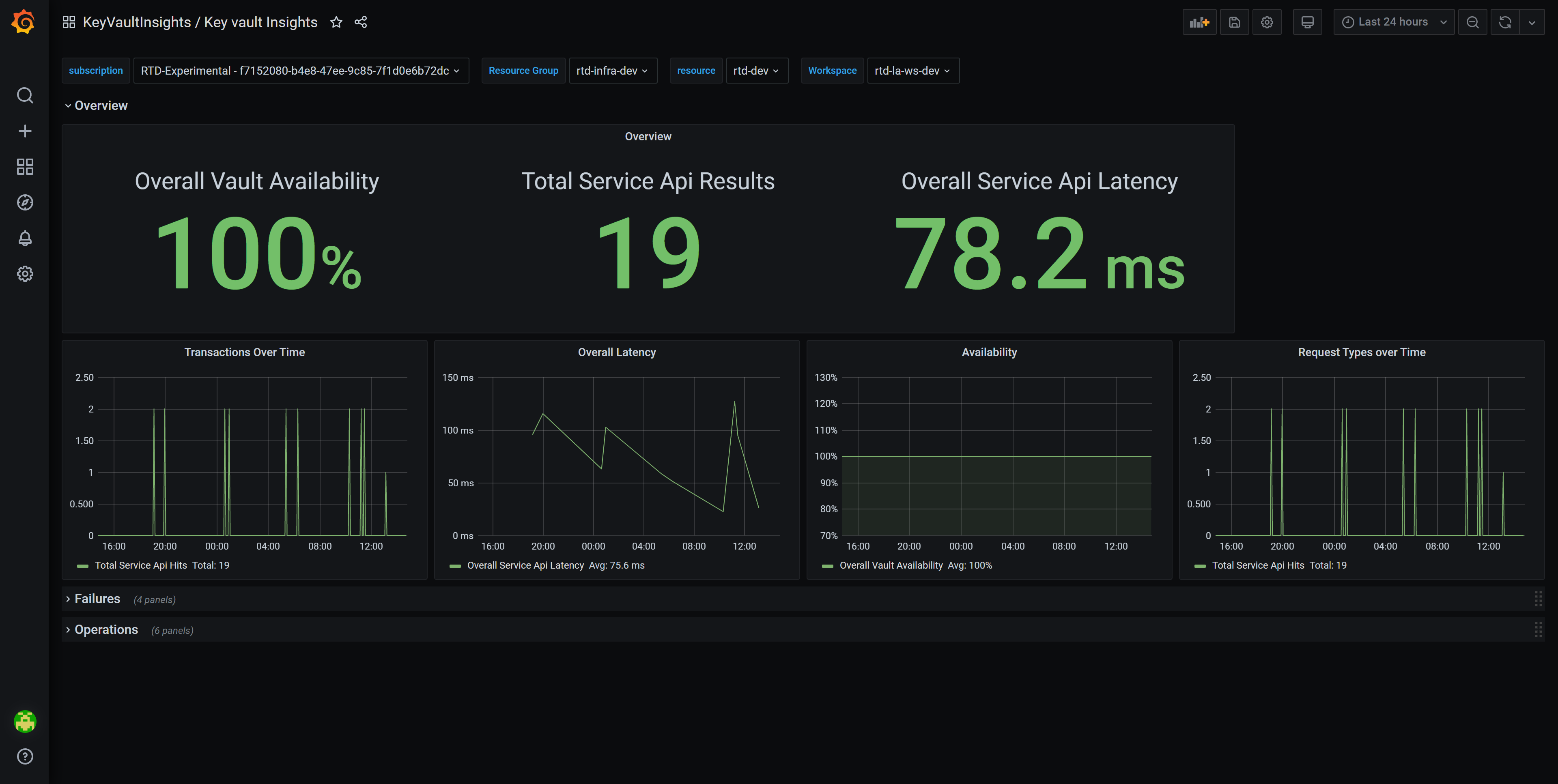Open the Alerting bell icon
The width and height of the screenshot is (1558, 784).
click(25, 238)
